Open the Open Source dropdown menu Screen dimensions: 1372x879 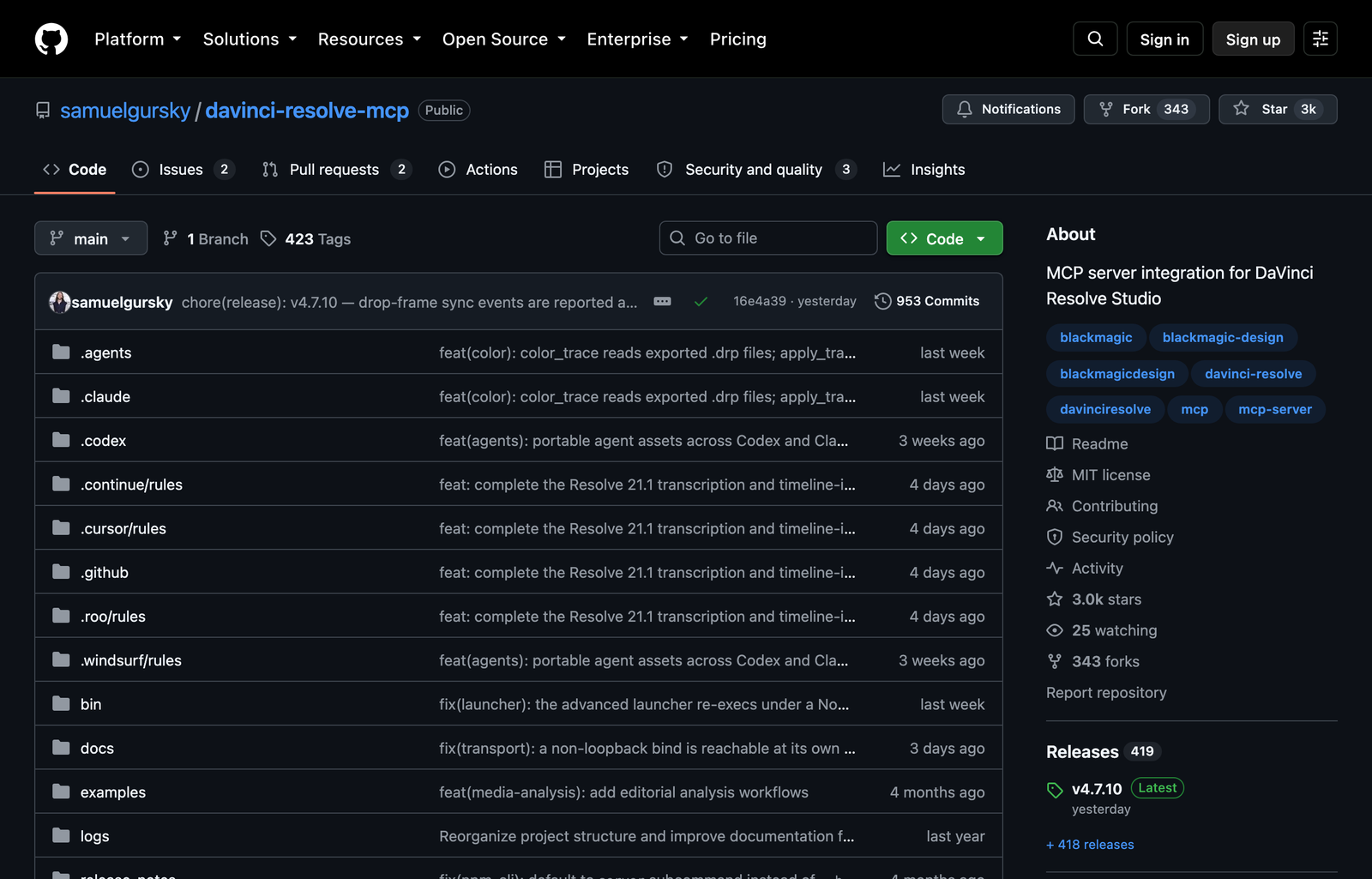pyautogui.click(x=504, y=39)
